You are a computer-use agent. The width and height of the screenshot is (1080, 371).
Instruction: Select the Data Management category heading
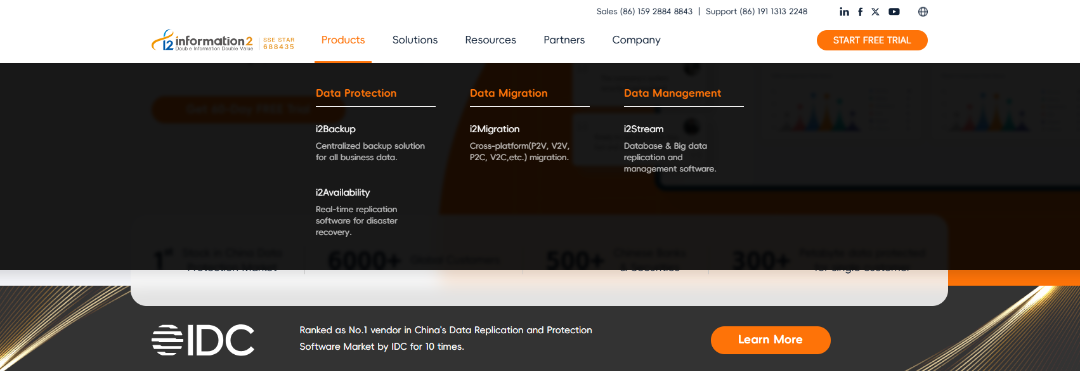(672, 93)
